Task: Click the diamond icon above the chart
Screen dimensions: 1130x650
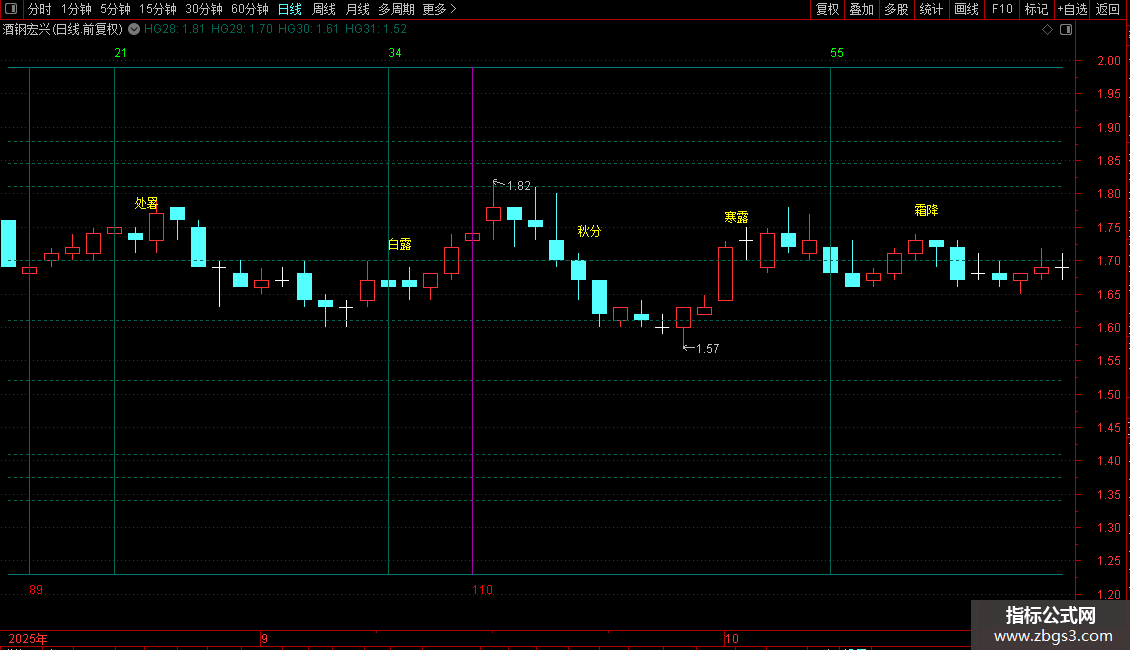Action: [x=1047, y=30]
